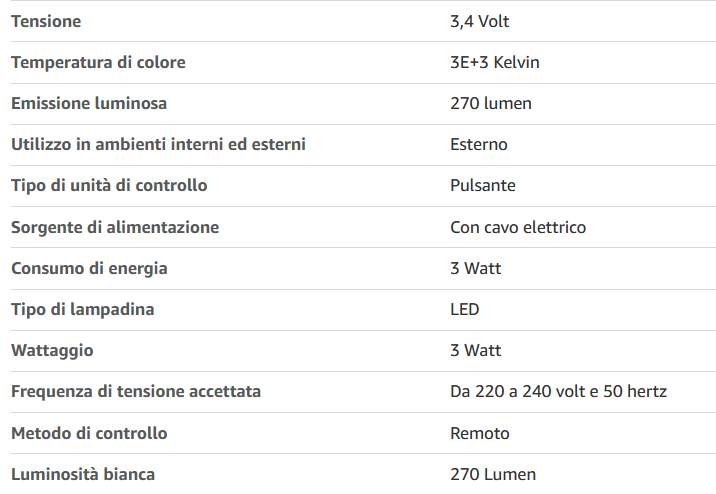Click the "Tipo di unità di controllo" label
This screenshot has width=716, height=494.
109,185
